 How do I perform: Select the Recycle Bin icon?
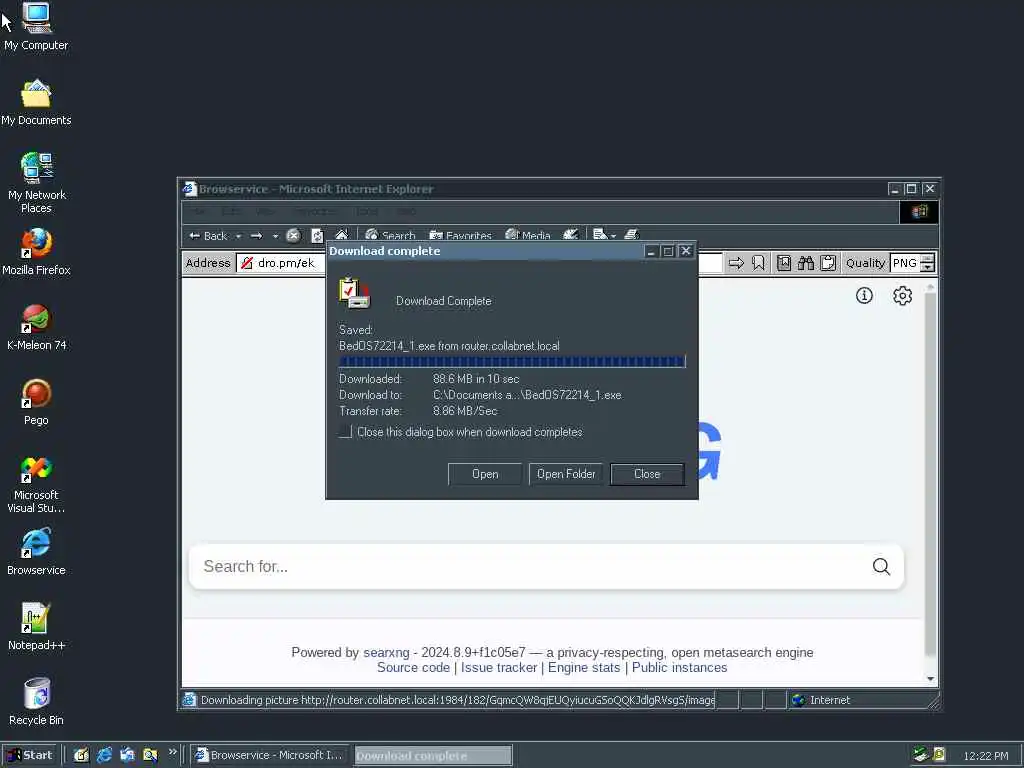(36, 702)
